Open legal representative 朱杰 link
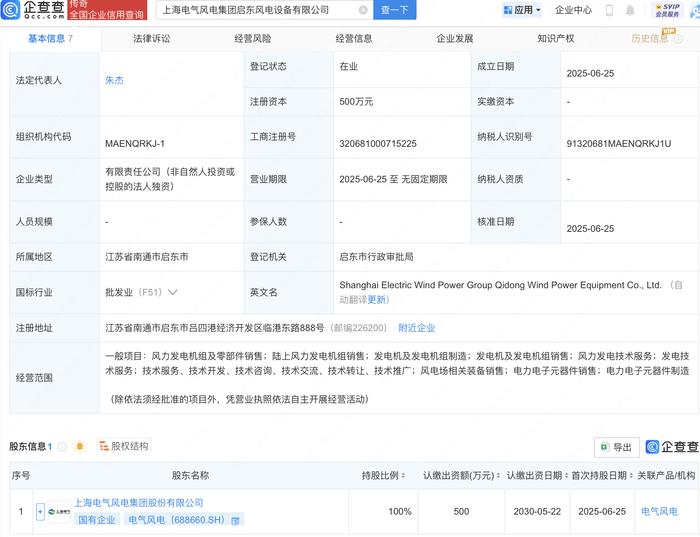The height and width of the screenshot is (537, 700). tap(114, 80)
